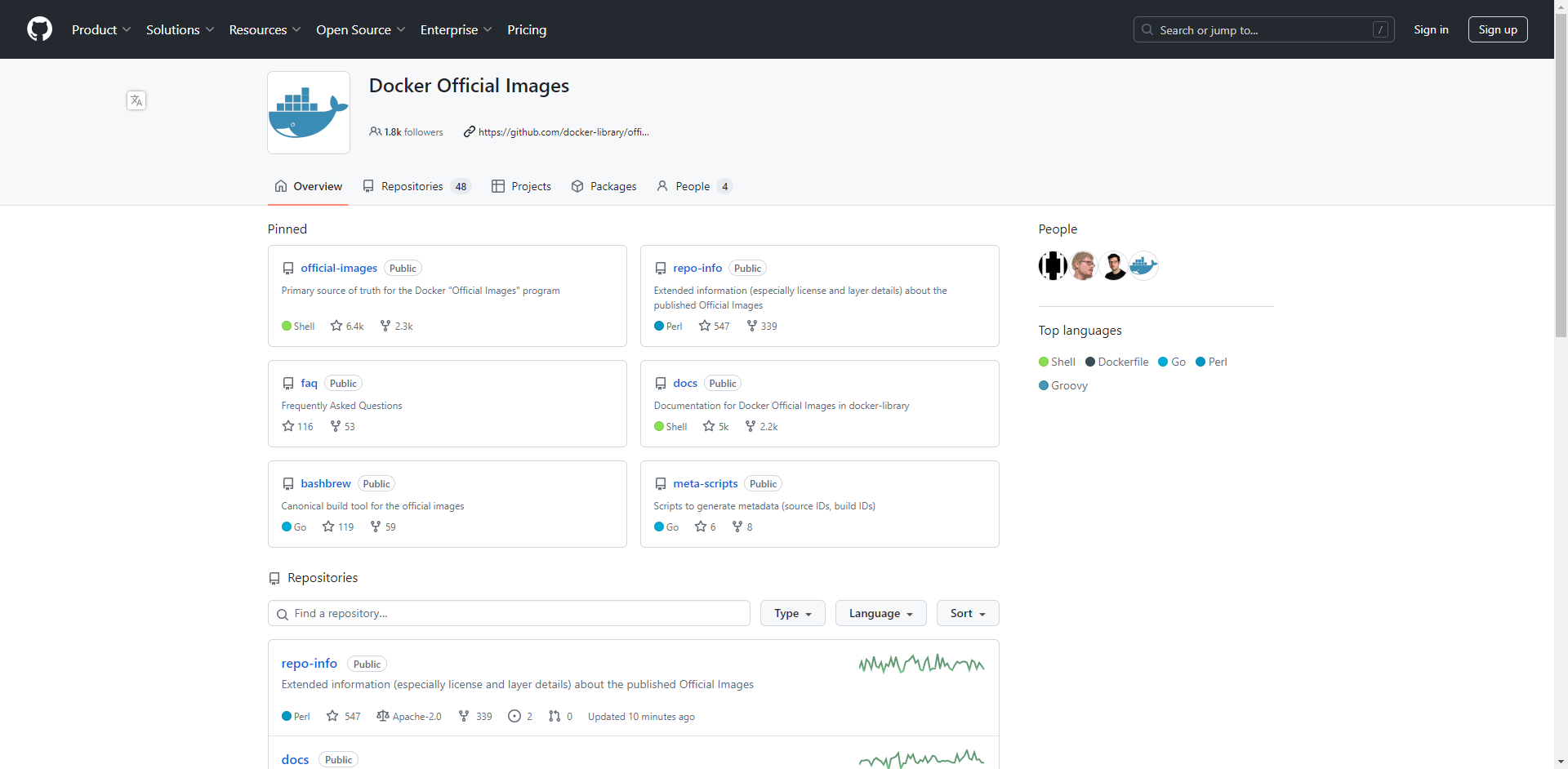This screenshot has width=1568, height=769.
Task: Click the slash shortcut key icon
Action: (x=1380, y=29)
